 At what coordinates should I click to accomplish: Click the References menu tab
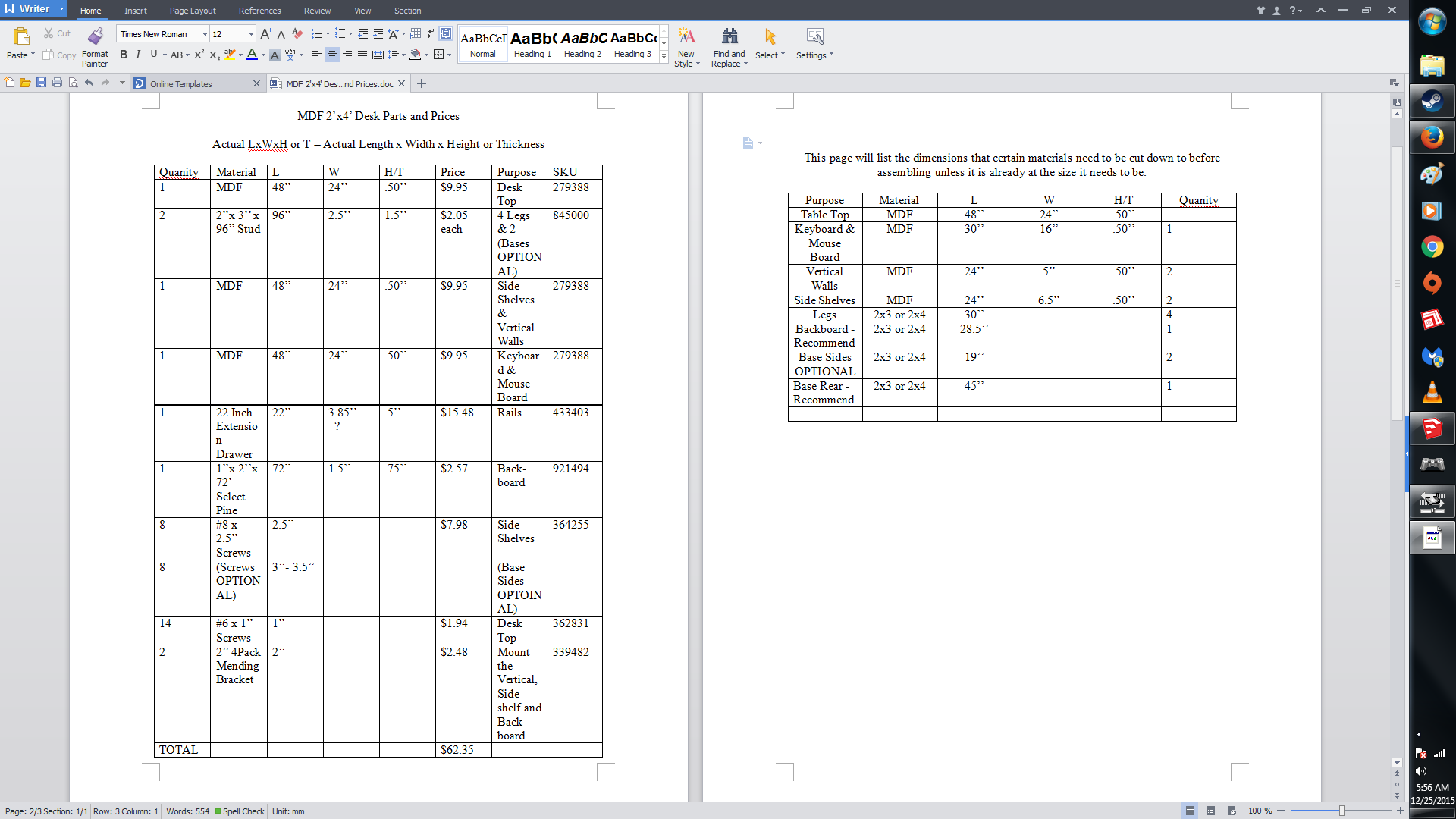(258, 10)
